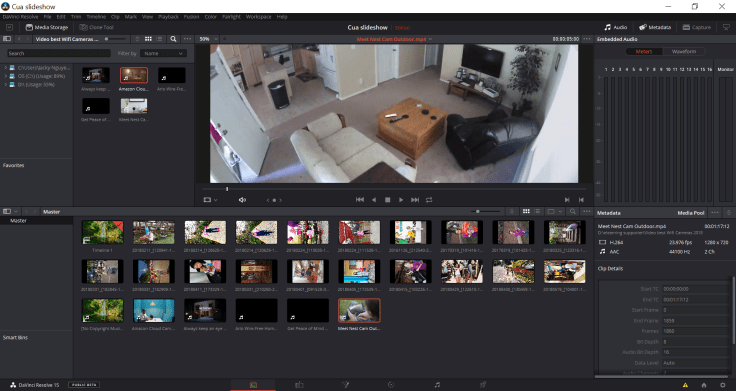Click the media storage search magnifier icon
The height and width of the screenshot is (391, 736).
pyautogui.click(x=173, y=39)
